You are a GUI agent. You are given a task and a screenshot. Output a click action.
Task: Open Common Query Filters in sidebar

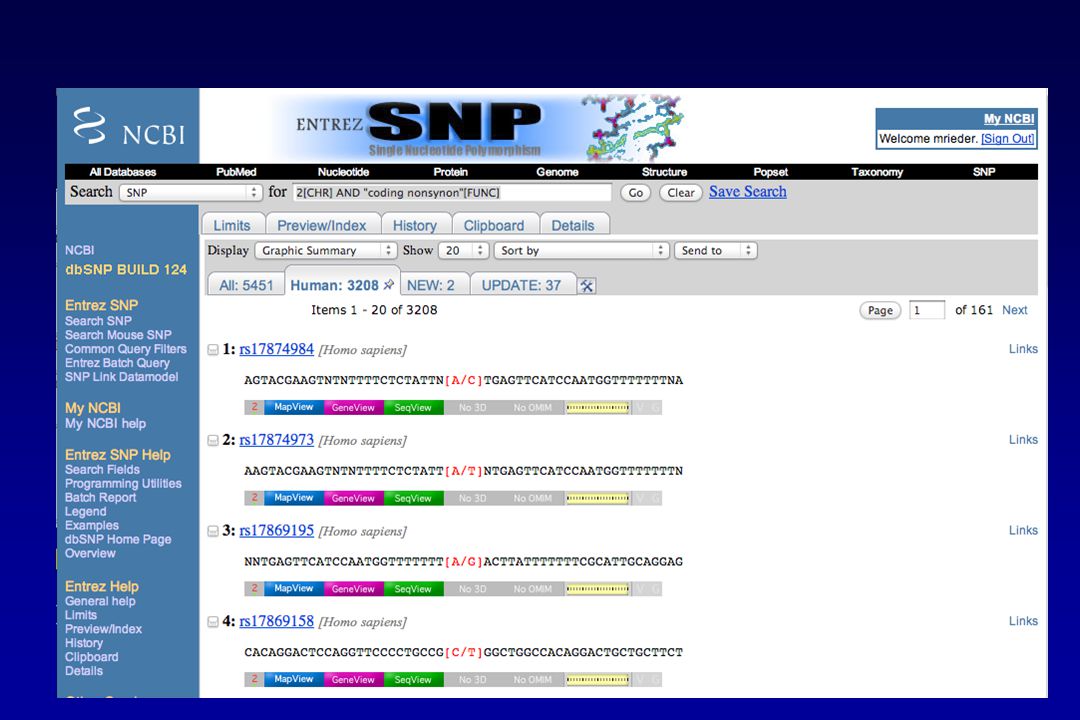coord(125,349)
